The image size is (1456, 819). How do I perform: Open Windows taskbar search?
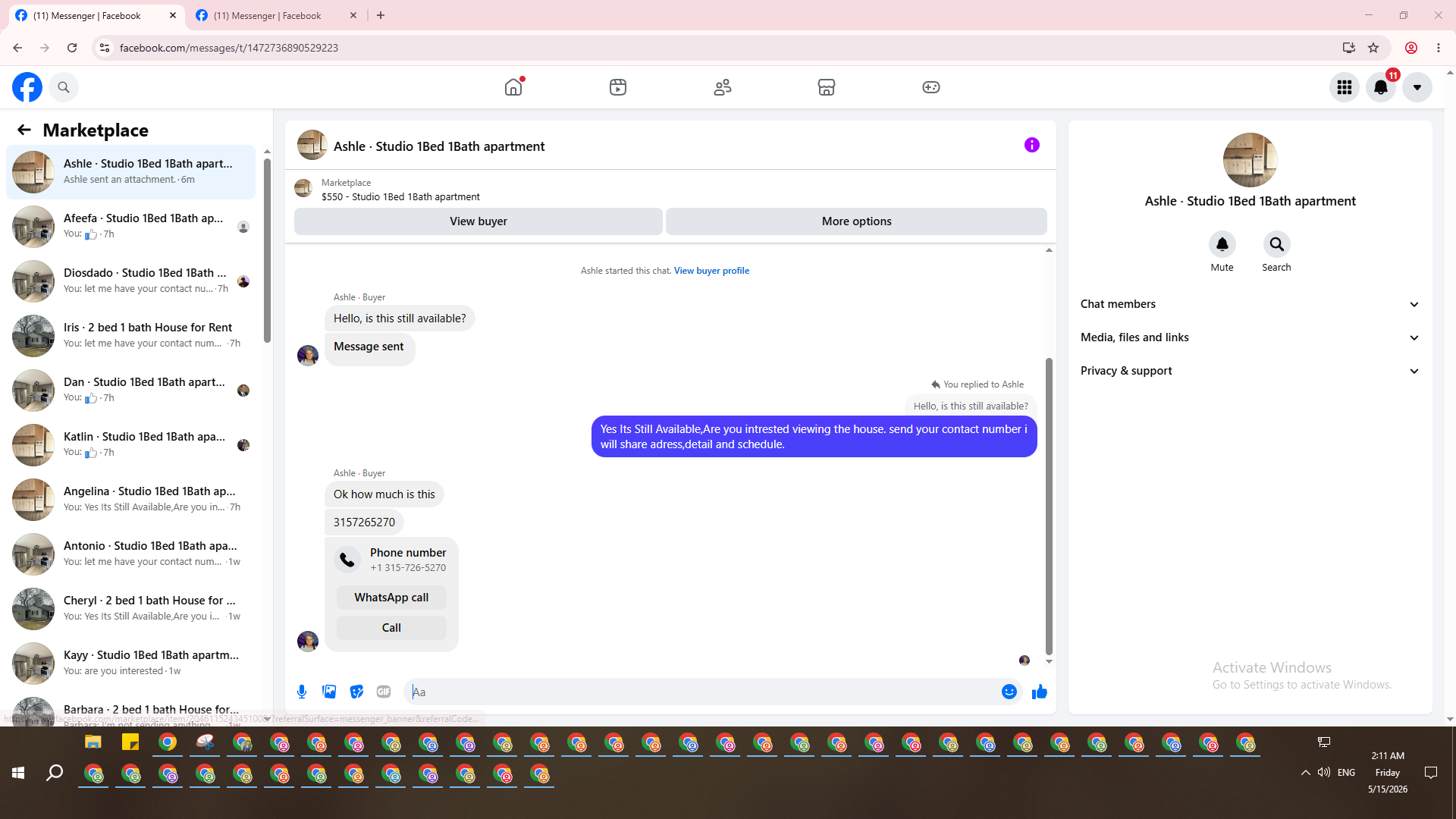[x=55, y=773]
